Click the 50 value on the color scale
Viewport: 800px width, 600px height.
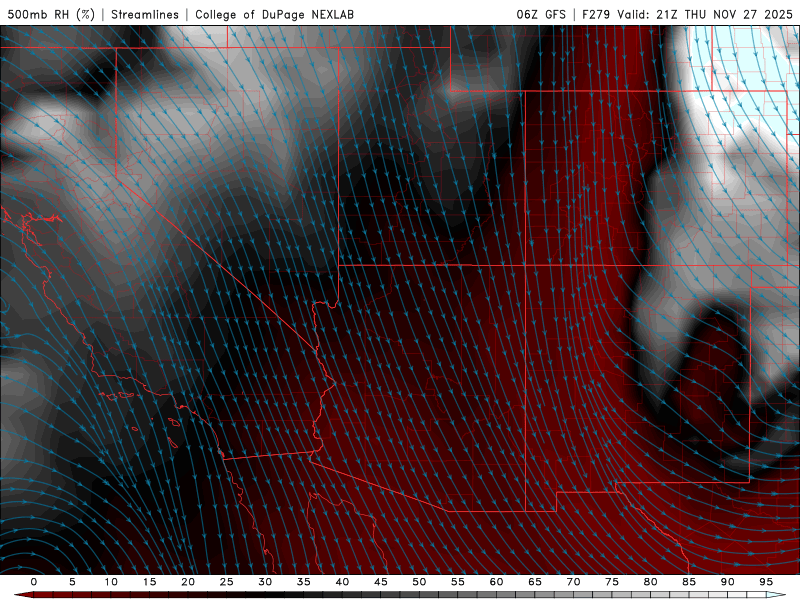click(419, 582)
